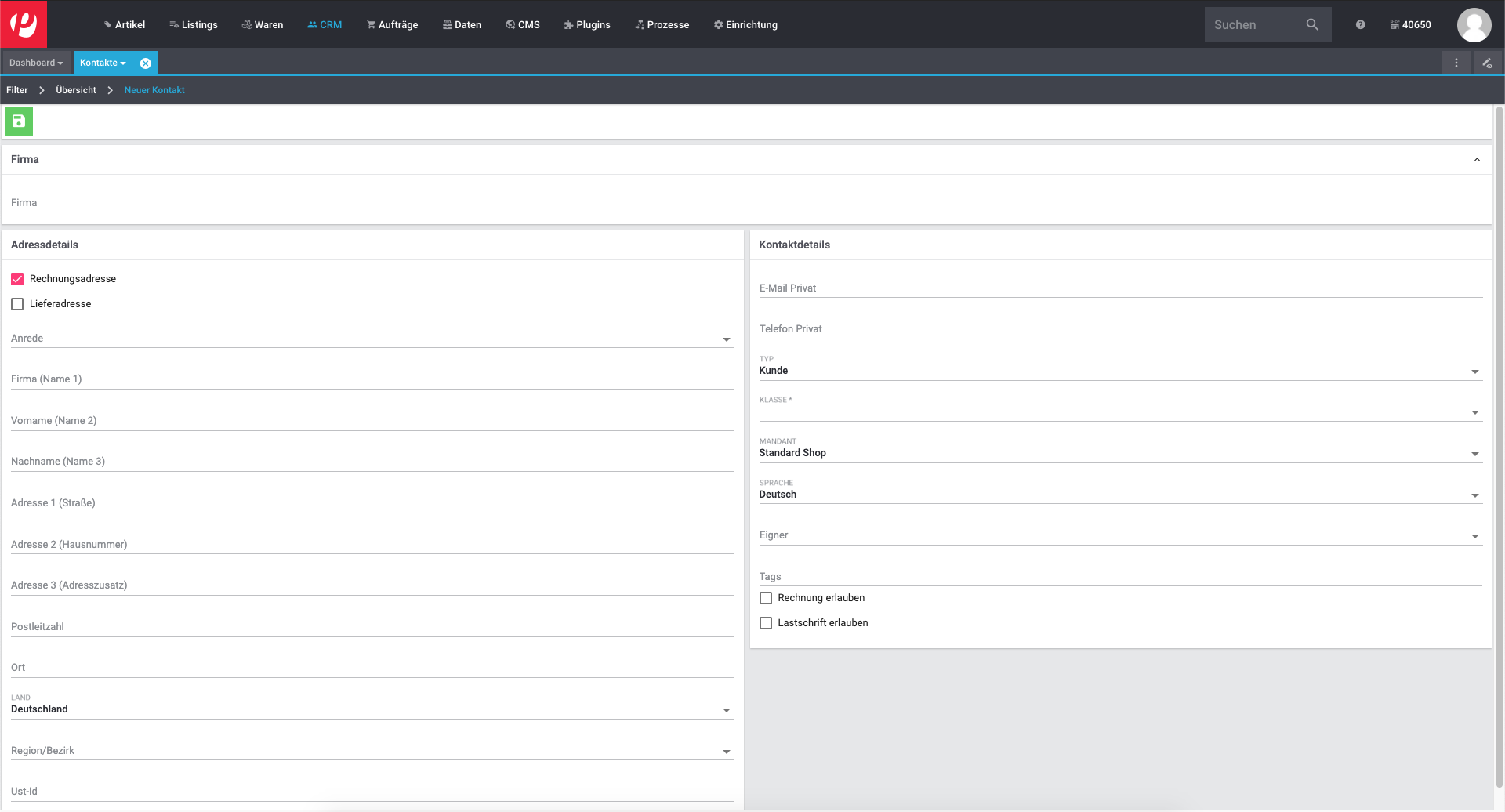Viewport: 1505px width, 812px height.
Task: Open the Klasse dropdown
Action: (1121, 408)
